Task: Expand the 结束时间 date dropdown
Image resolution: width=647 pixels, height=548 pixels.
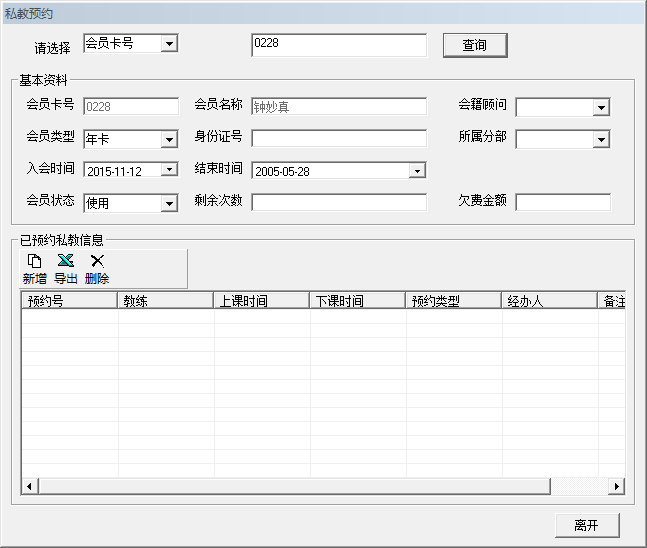Action: click(x=417, y=171)
